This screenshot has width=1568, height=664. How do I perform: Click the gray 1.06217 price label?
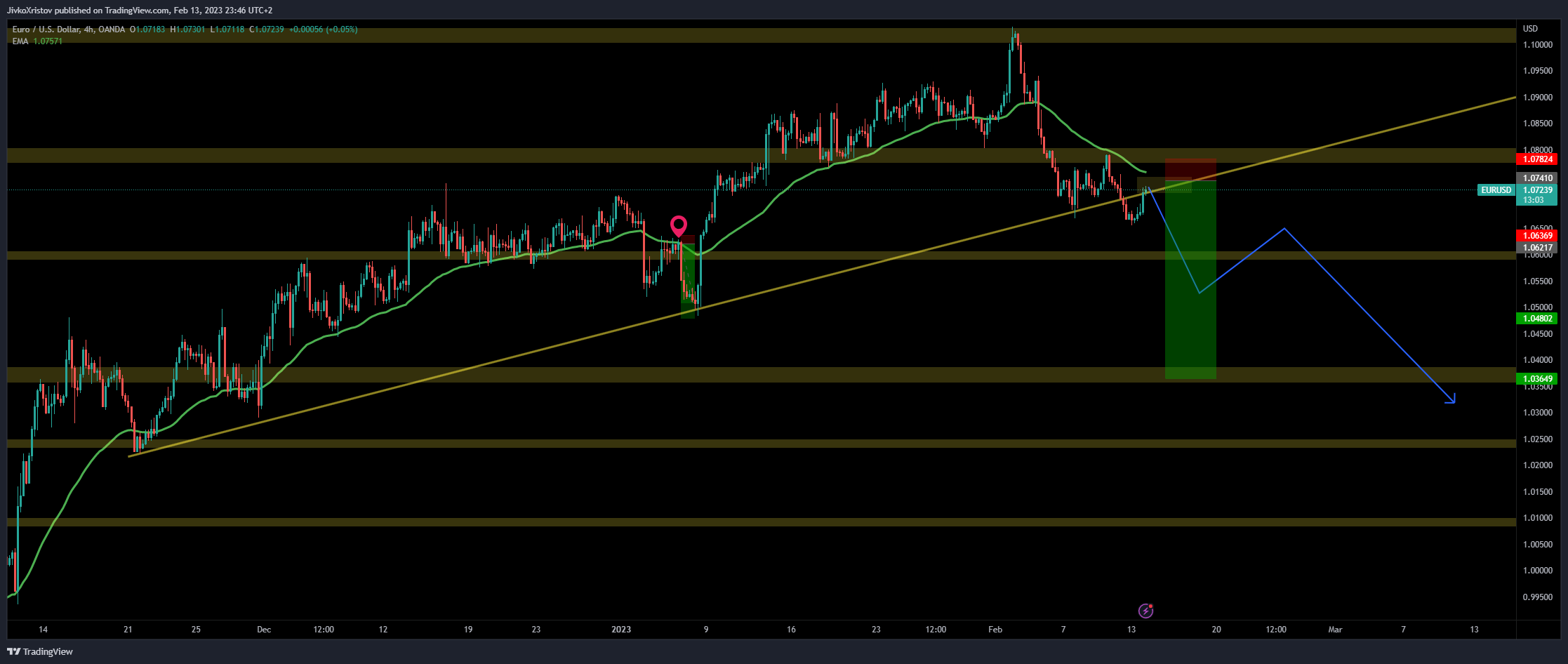[x=1536, y=248]
